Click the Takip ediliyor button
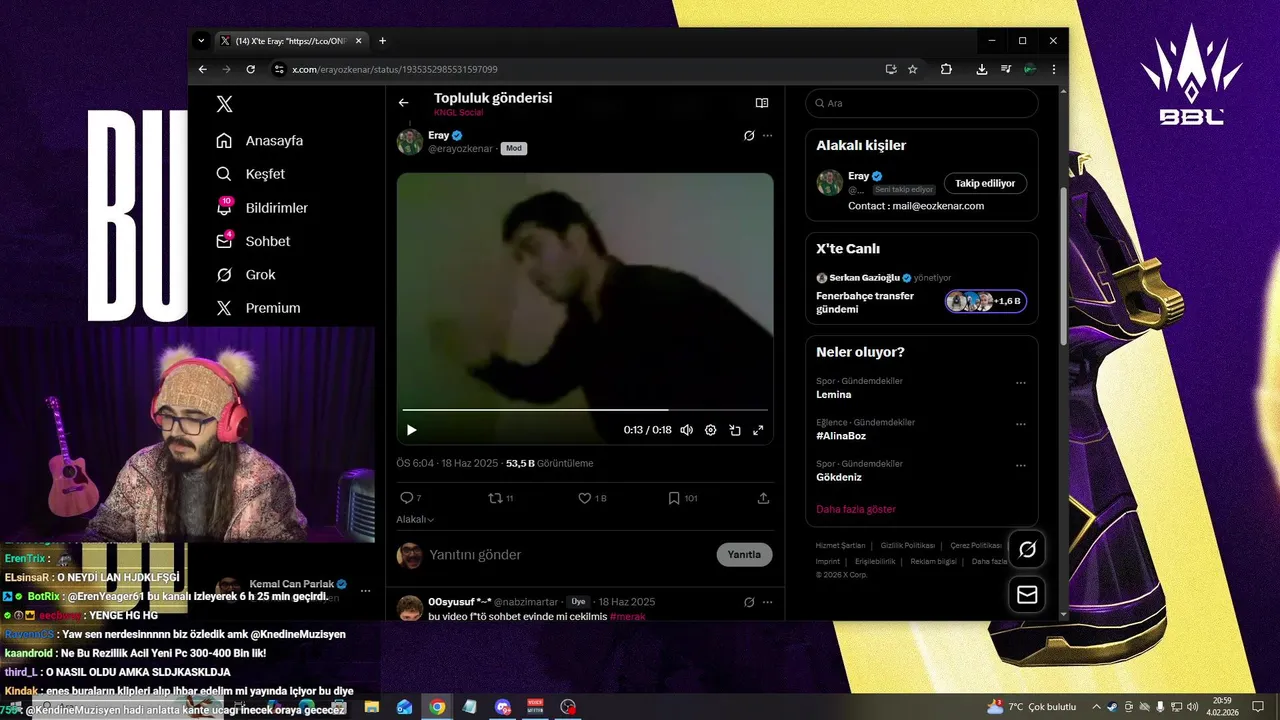The image size is (1280, 720). 985,183
